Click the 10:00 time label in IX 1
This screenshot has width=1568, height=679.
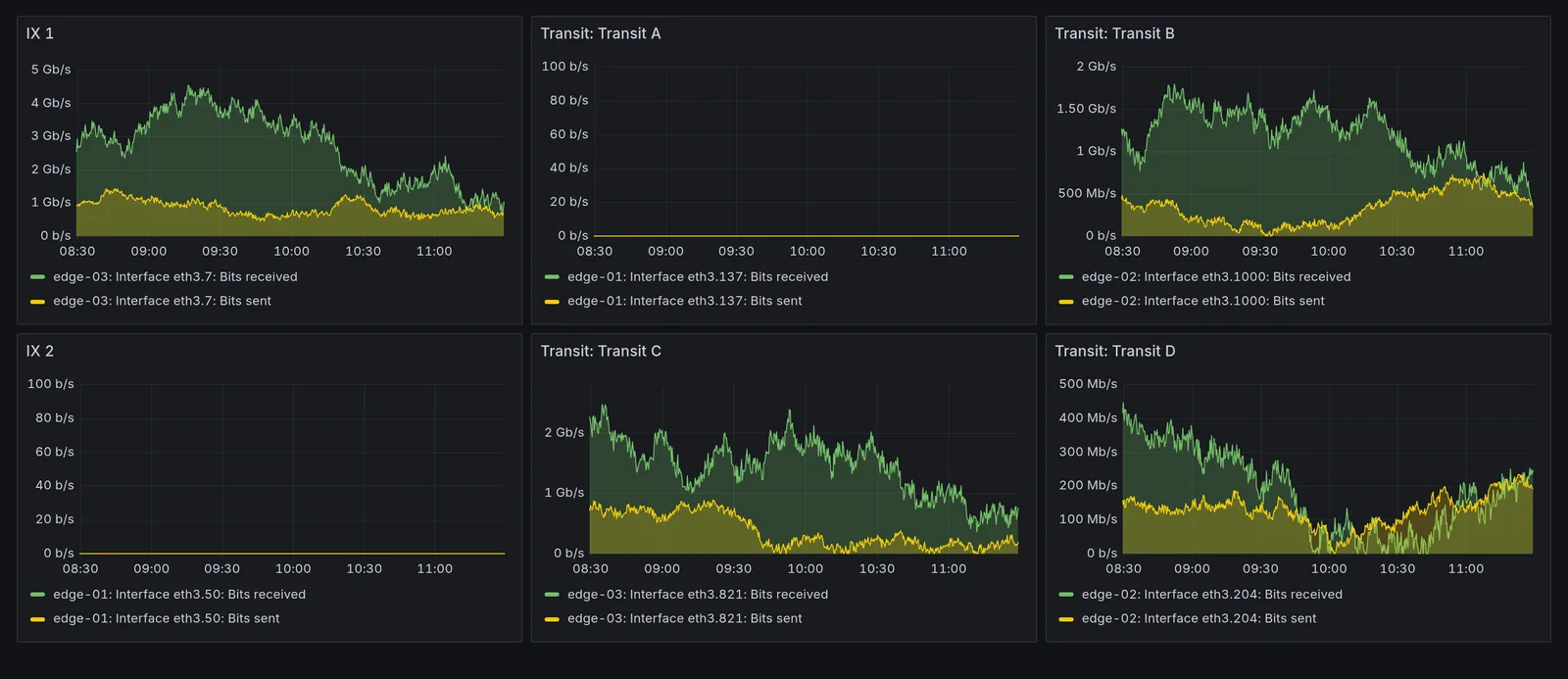point(291,252)
